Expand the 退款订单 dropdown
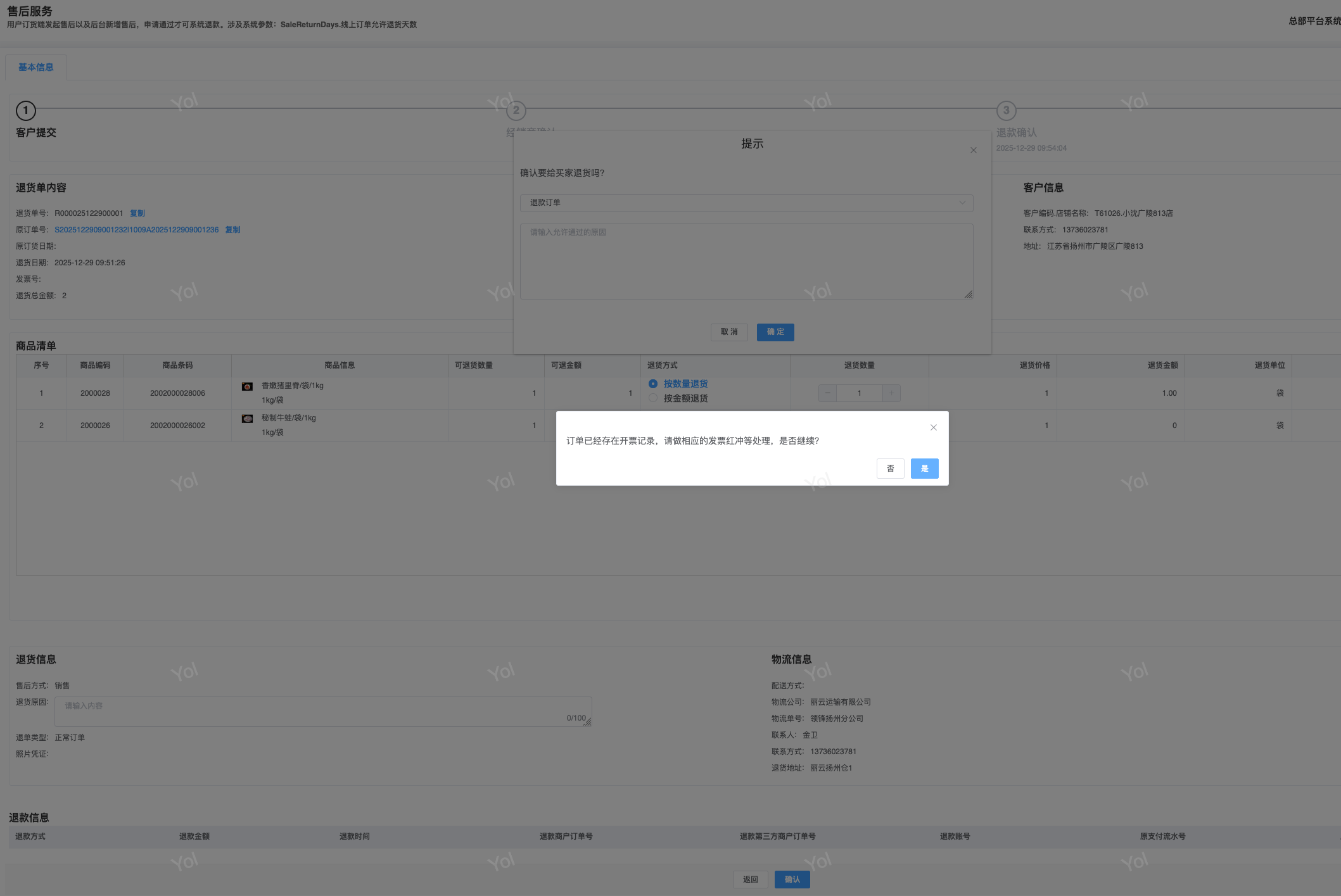Screen dimensions: 1341x896 pyautogui.click(x=746, y=203)
